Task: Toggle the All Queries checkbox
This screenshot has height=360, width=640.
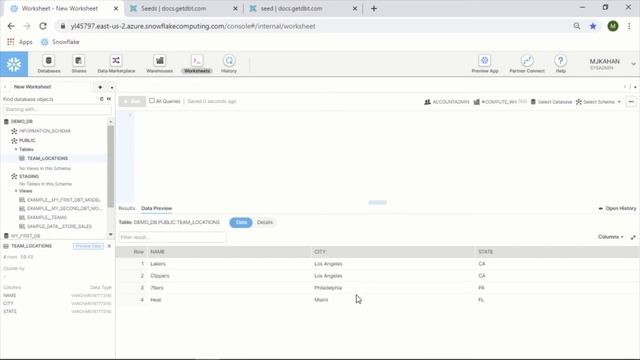Action: click(x=152, y=101)
